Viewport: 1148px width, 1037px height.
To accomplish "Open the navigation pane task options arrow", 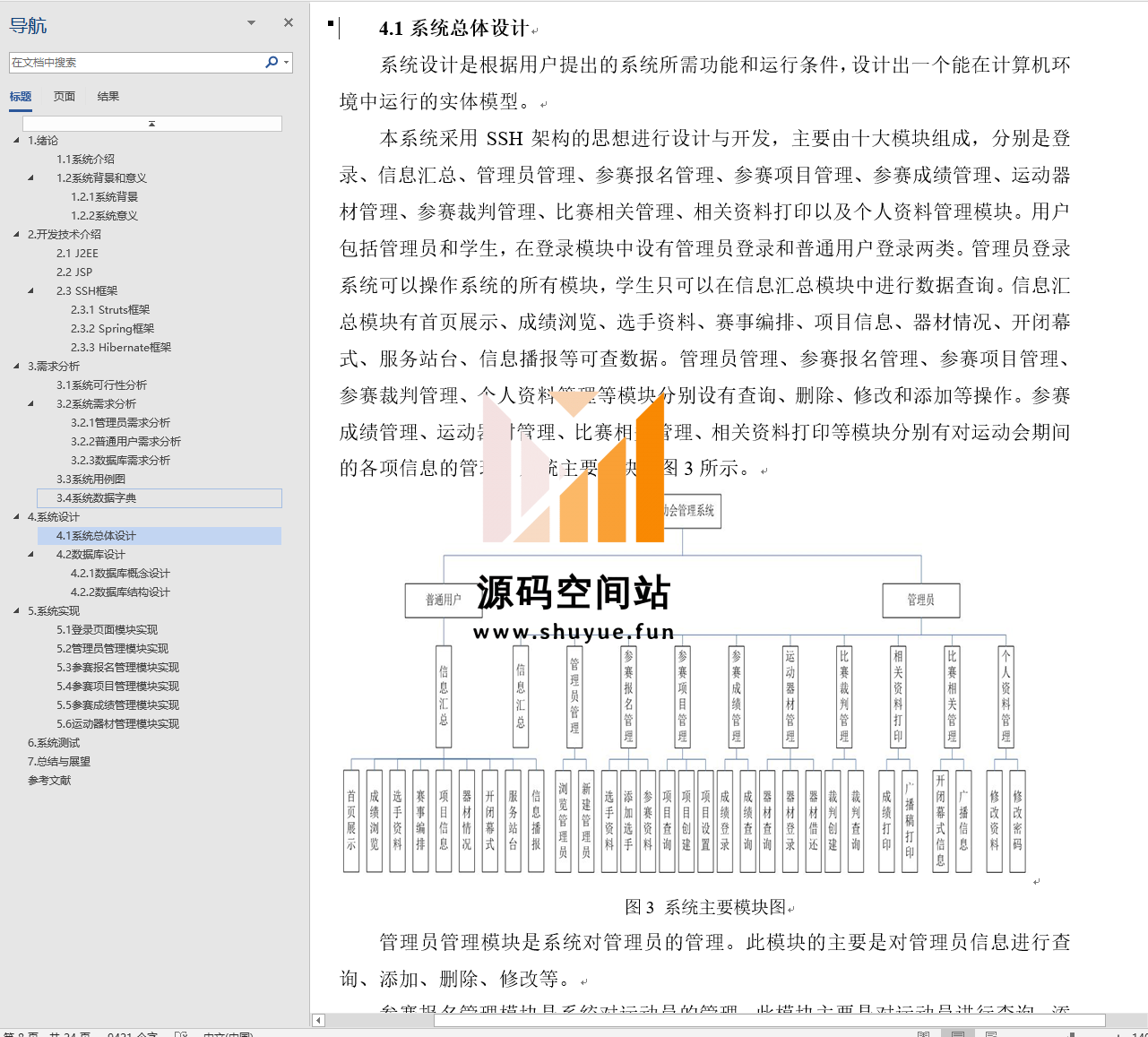I will 251,23.
